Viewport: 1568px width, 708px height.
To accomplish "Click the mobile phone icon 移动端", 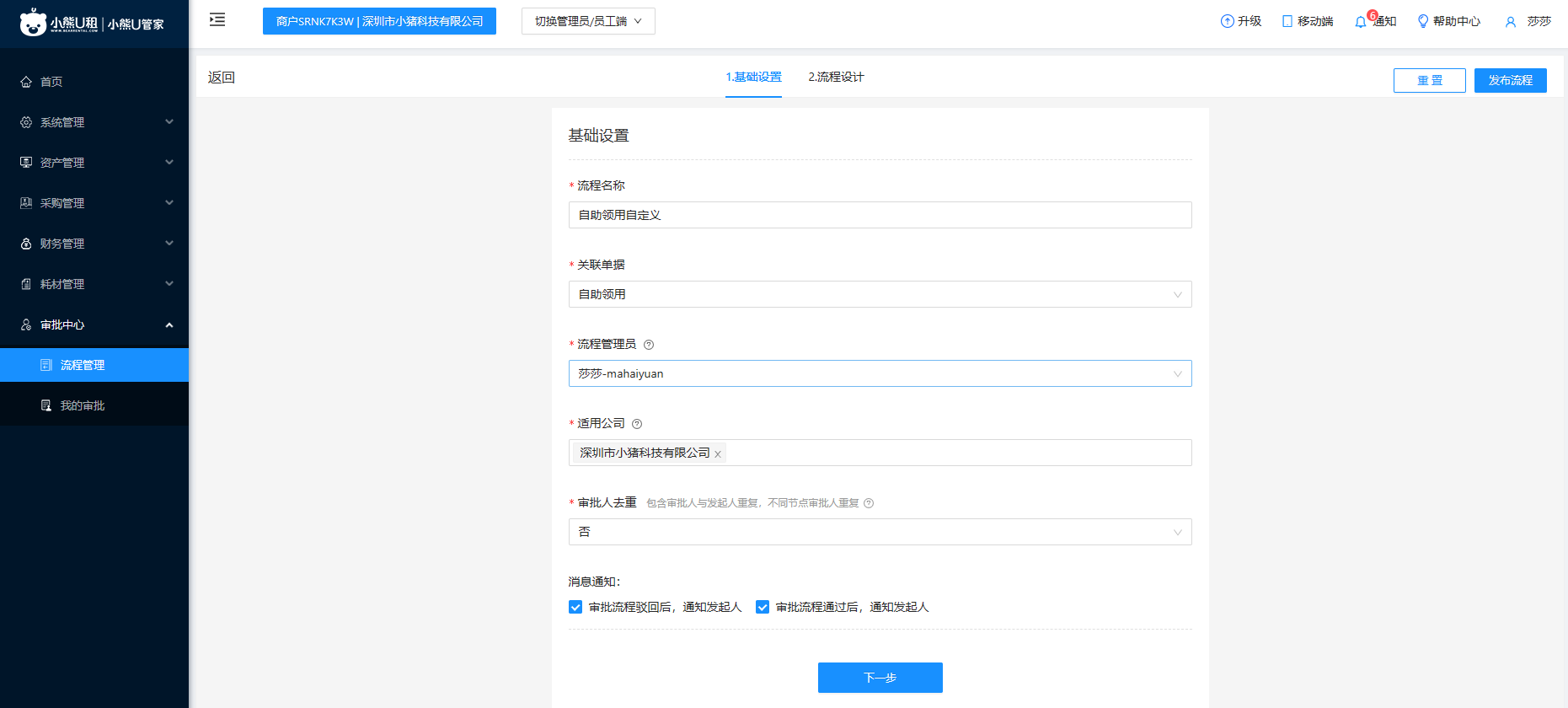I will point(1287,21).
